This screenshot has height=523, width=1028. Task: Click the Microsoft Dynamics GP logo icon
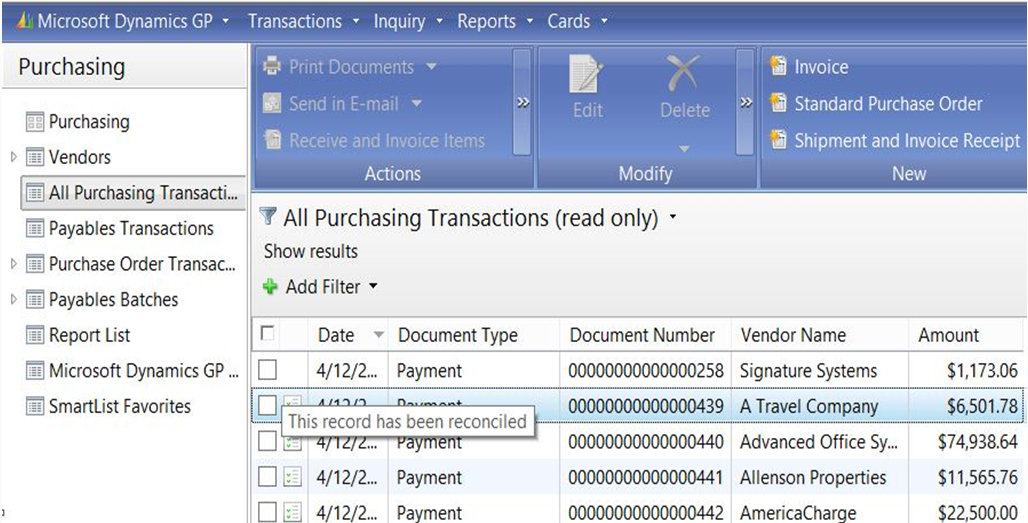(x=24, y=21)
